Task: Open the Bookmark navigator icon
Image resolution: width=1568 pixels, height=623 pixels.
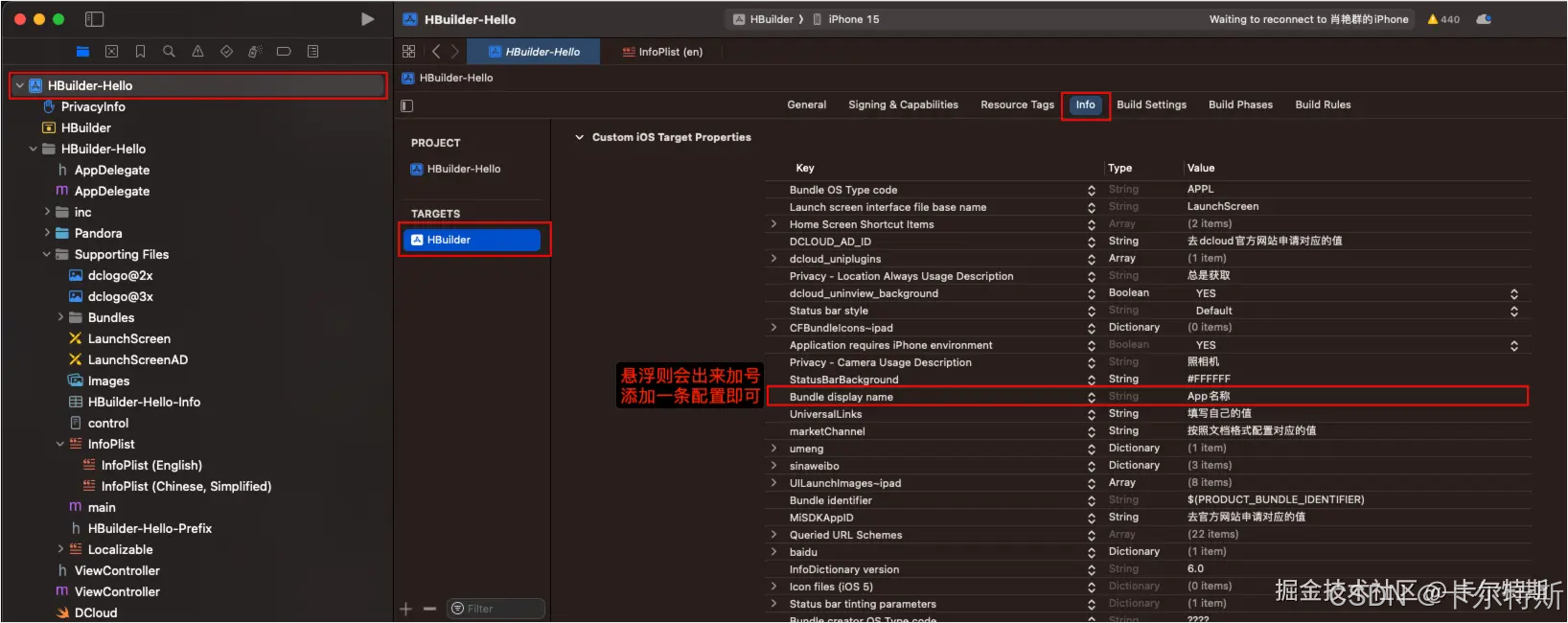Action: (140, 52)
